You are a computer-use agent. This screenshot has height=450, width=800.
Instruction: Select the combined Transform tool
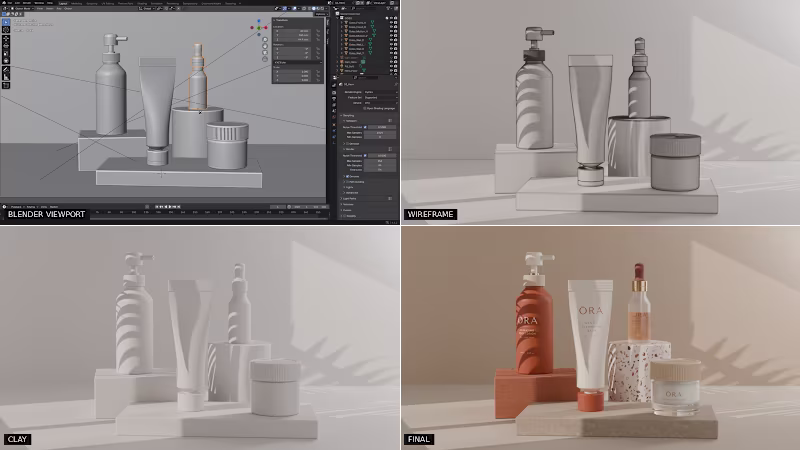(6, 61)
